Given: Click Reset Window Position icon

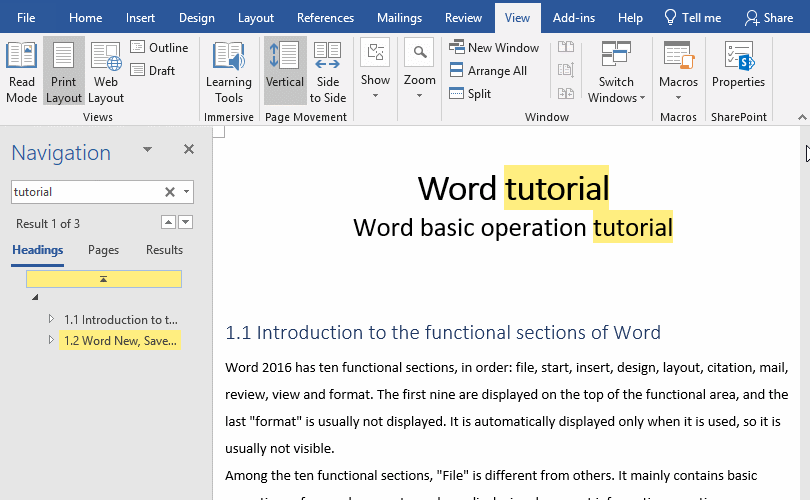Looking at the screenshot, I should (566, 93).
